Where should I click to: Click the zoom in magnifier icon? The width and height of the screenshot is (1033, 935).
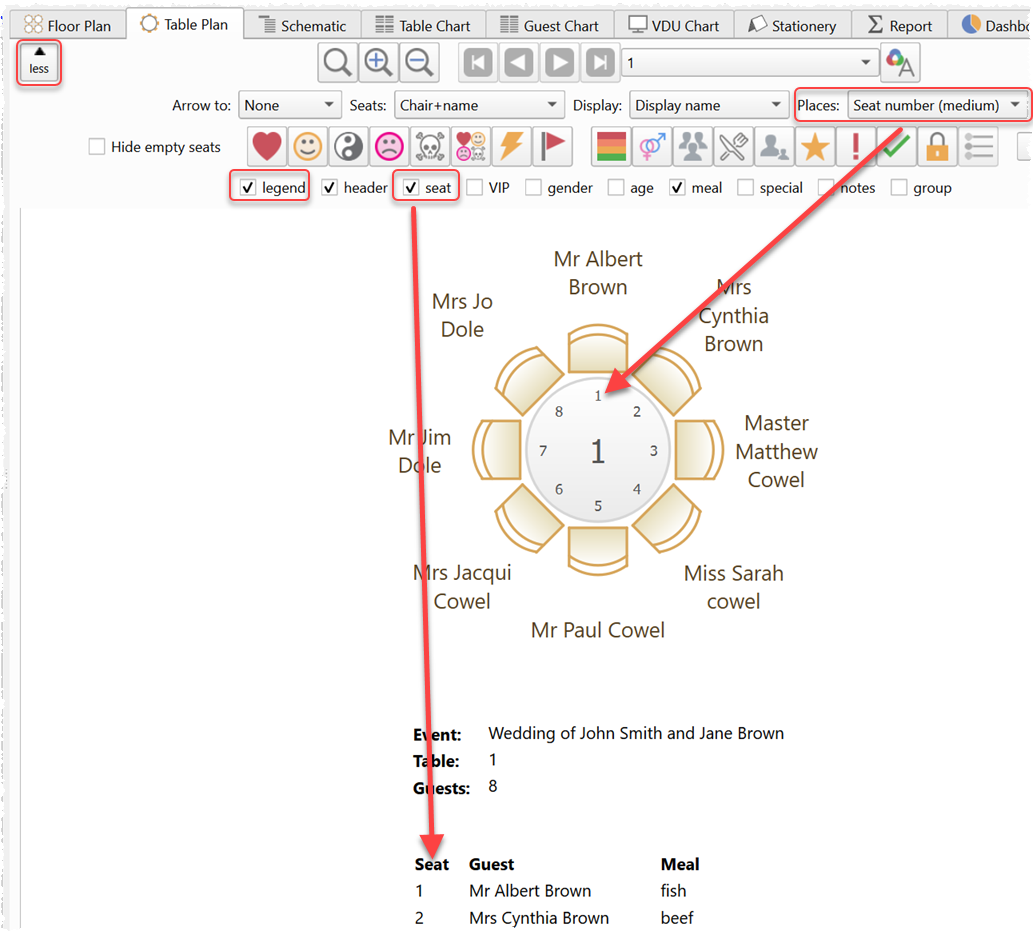coord(379,63)
